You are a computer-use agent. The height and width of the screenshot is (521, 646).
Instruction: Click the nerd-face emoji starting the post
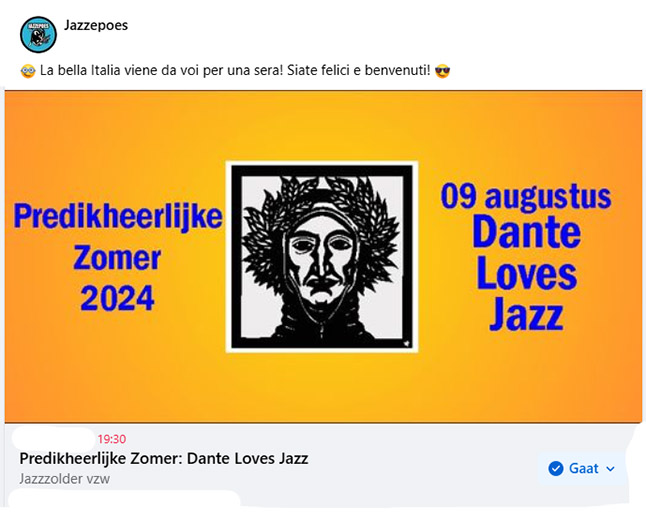28,71
